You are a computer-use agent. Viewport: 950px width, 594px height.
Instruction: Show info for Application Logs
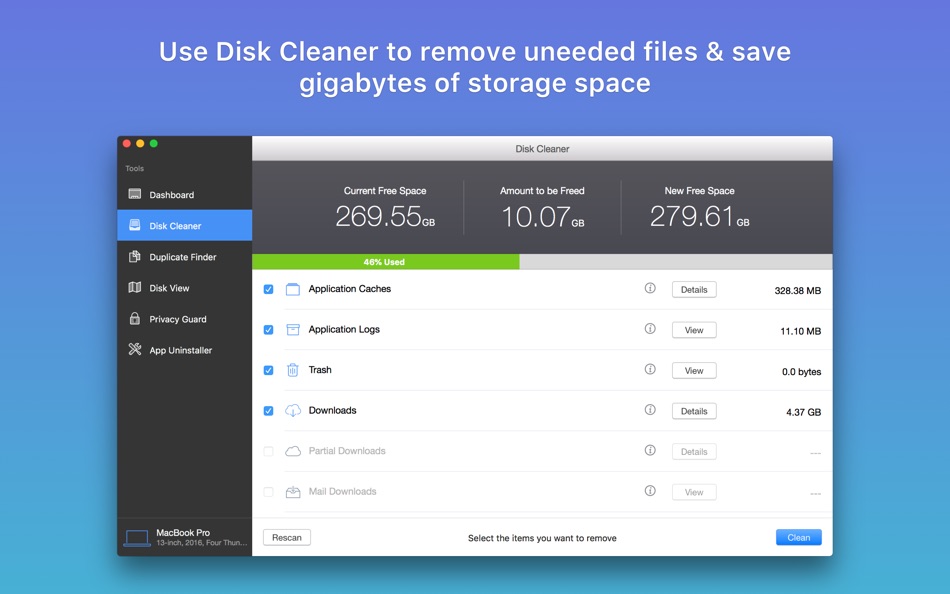click(x=650, y=329)
